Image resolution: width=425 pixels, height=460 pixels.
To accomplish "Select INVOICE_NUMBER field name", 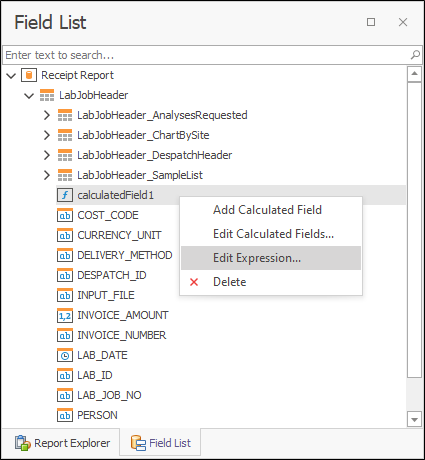I will (x=122, y=335).
